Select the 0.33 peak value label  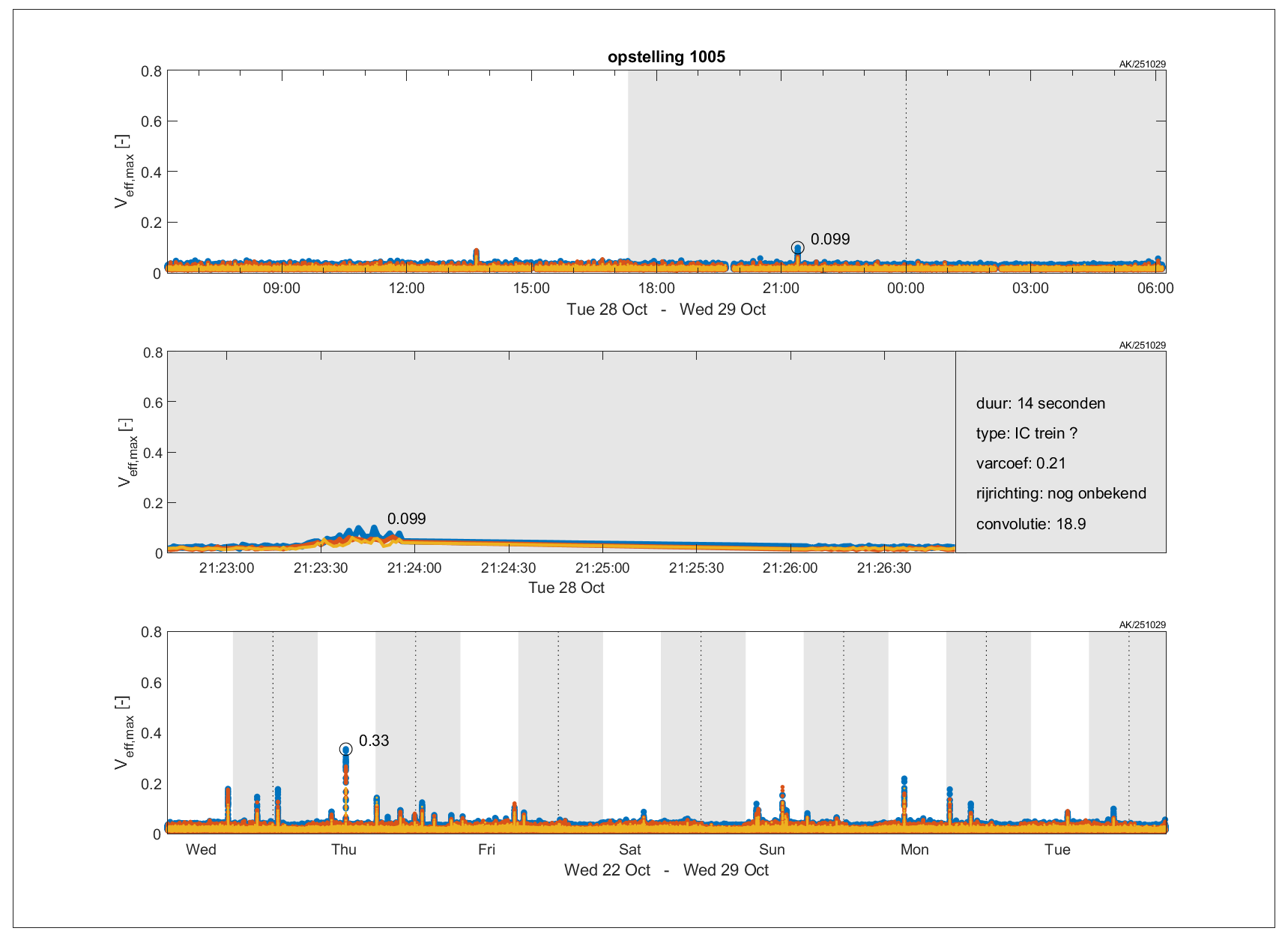374,741
